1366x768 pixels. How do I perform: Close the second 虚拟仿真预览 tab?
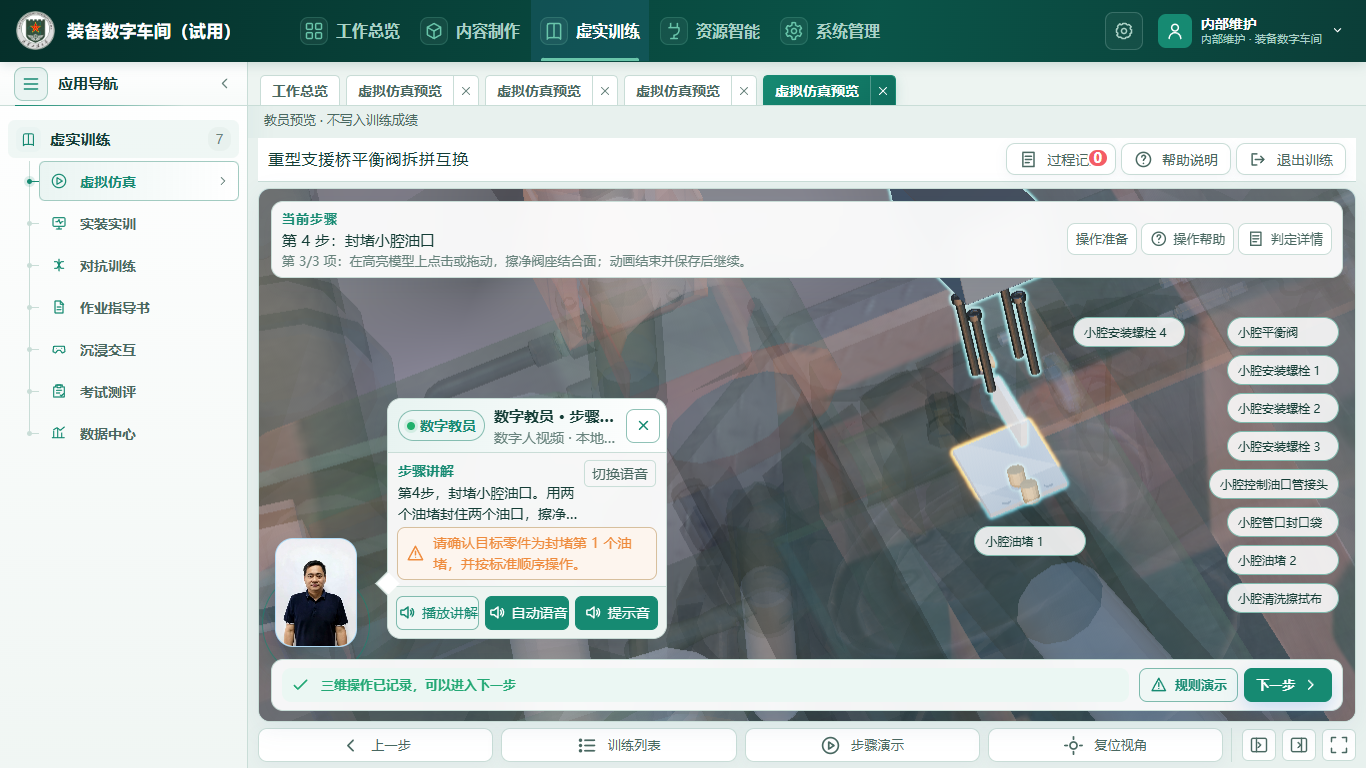click(x=605, y=91)
